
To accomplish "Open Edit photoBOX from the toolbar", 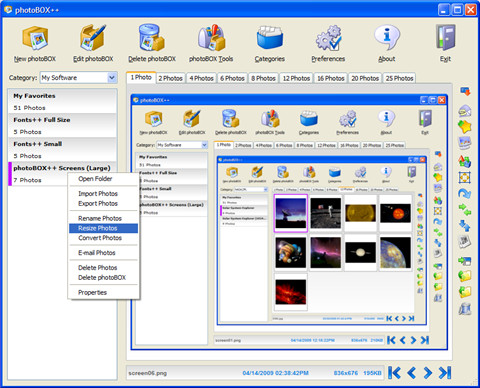I will click(93, 38).
